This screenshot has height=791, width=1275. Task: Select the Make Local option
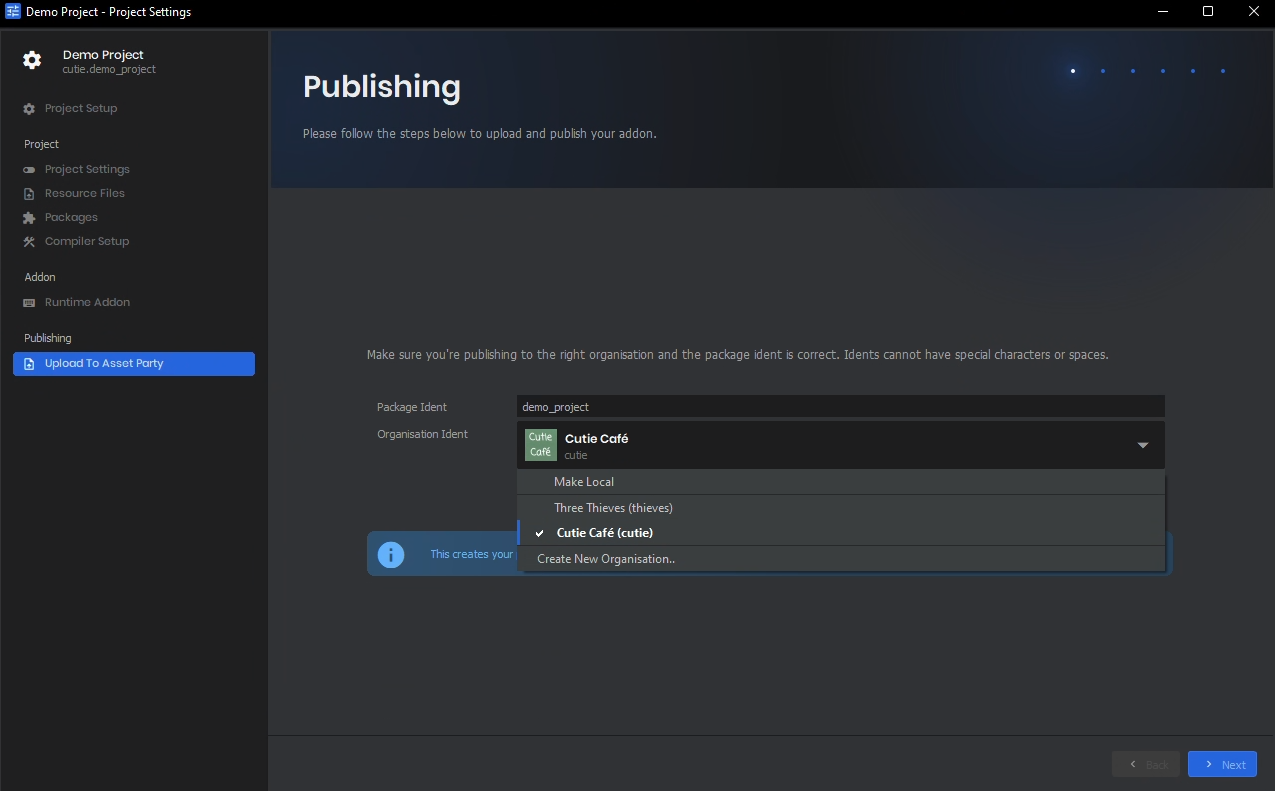[584, 482]
